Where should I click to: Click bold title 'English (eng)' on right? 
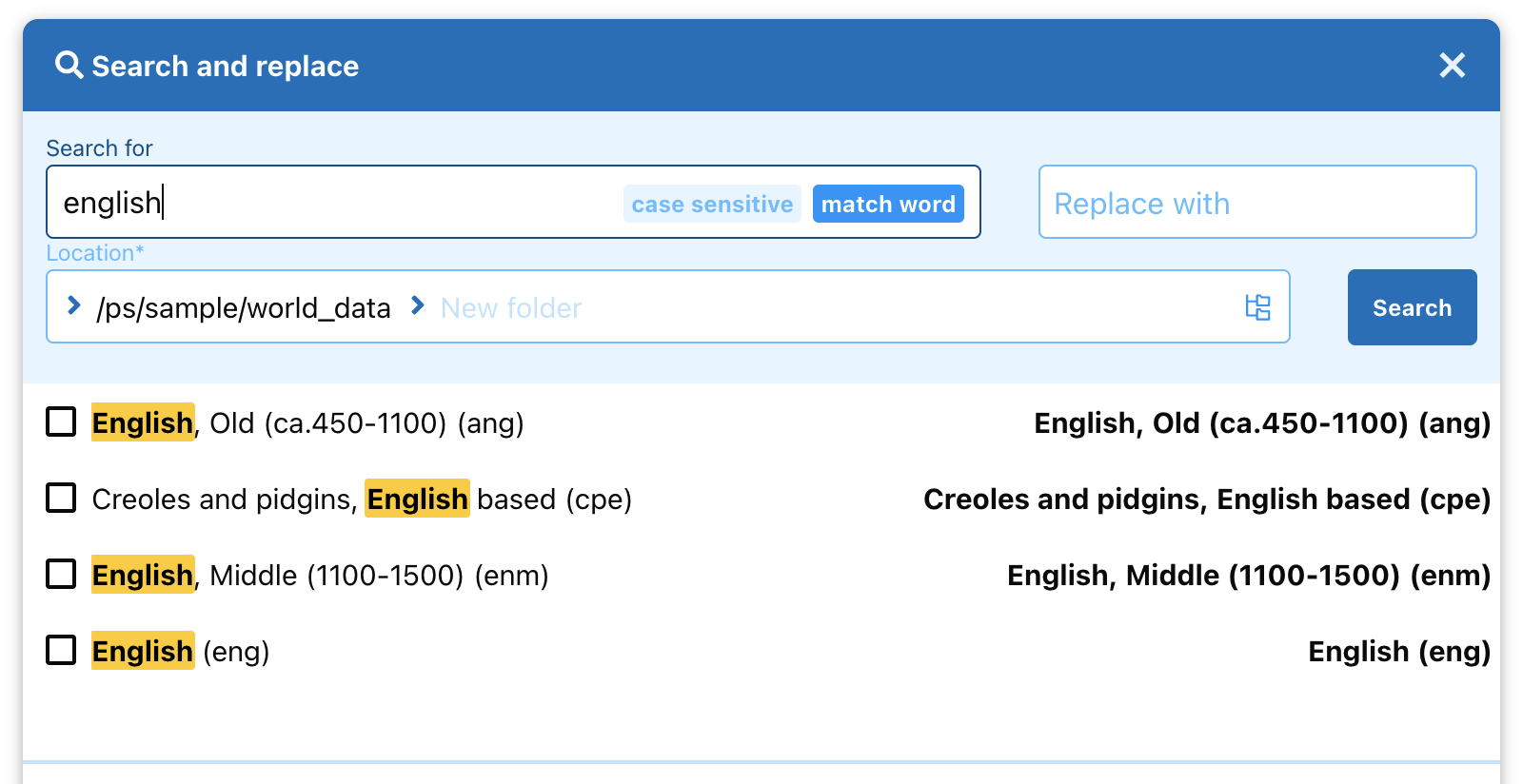[1399, 651]
